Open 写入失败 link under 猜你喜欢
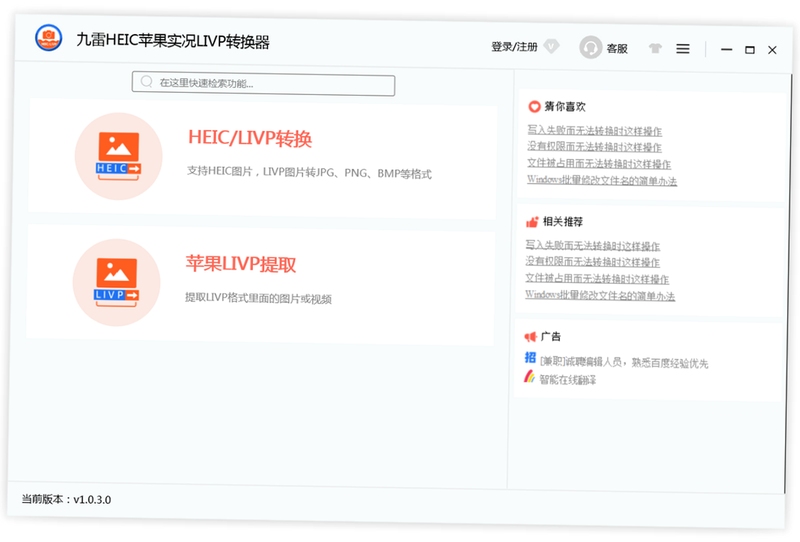The width and height of the screenshot is (800, 542). pyautogui.click(x=594, y=131)
